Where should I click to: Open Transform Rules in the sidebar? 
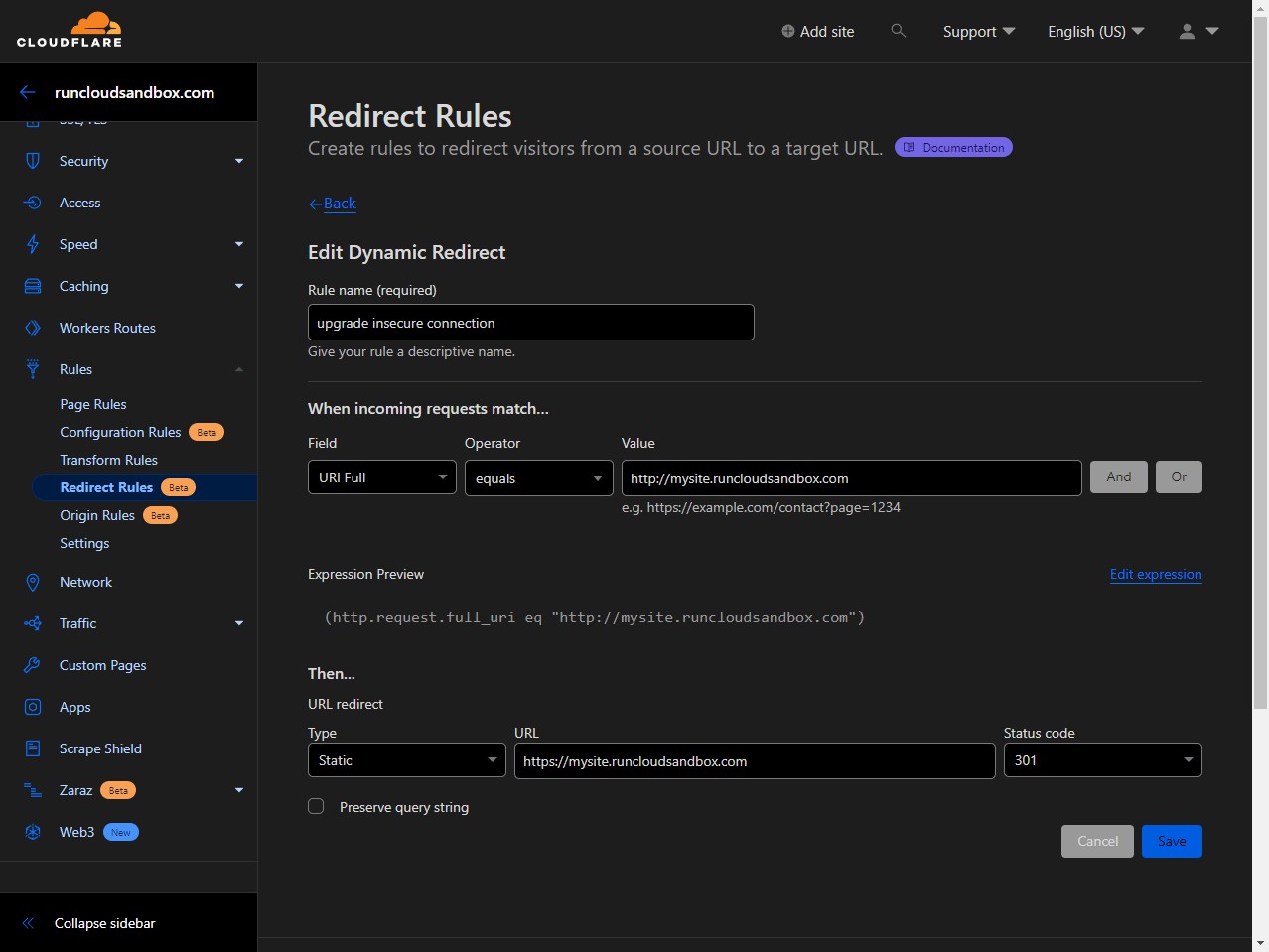[x=108, y=460]
